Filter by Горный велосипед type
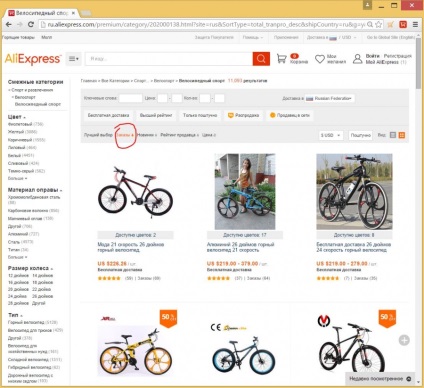Viewport: 424px width, 388px height. [x=33, y=322]
